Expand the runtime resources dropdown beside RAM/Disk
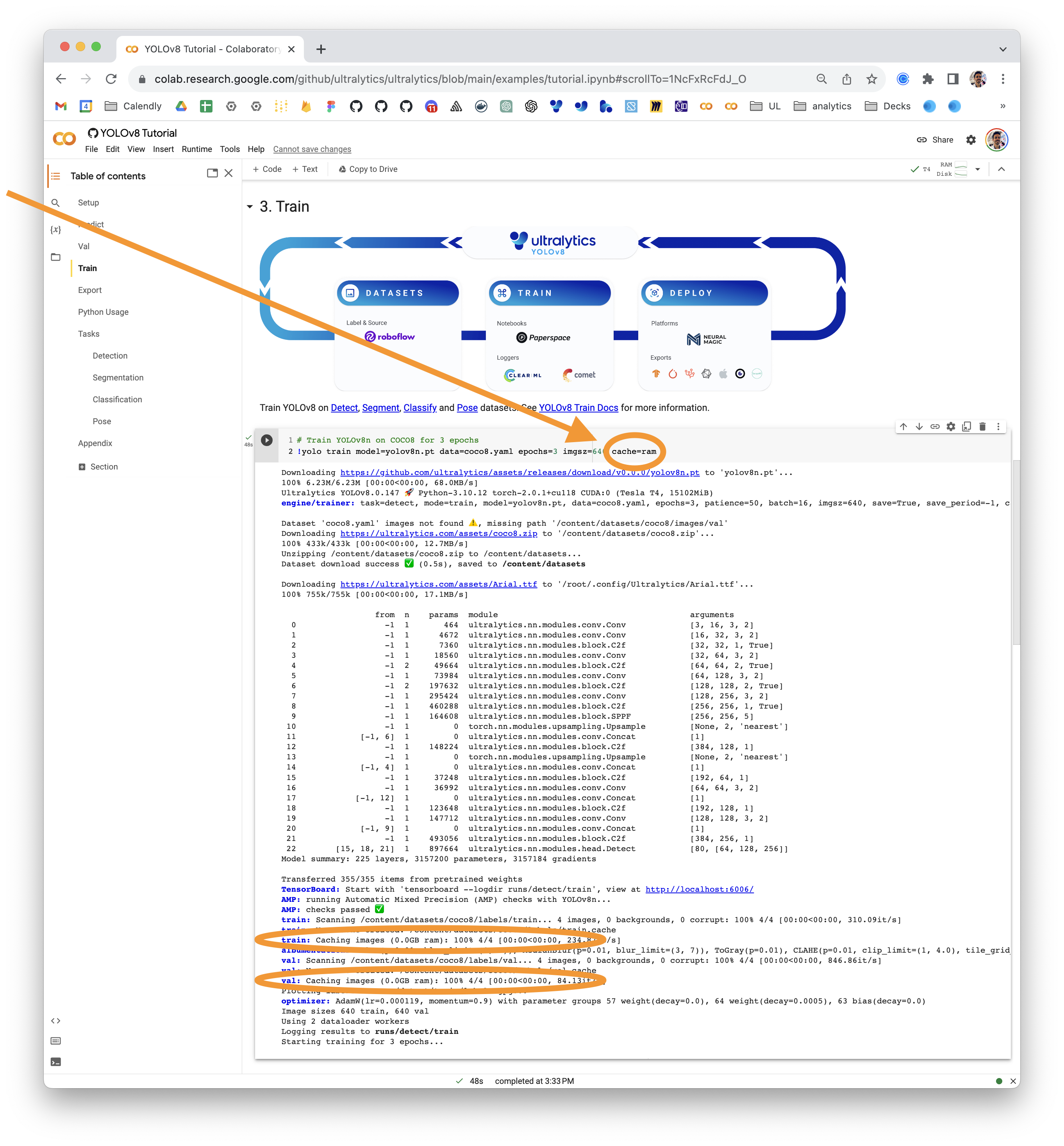 tap(978, 169)
